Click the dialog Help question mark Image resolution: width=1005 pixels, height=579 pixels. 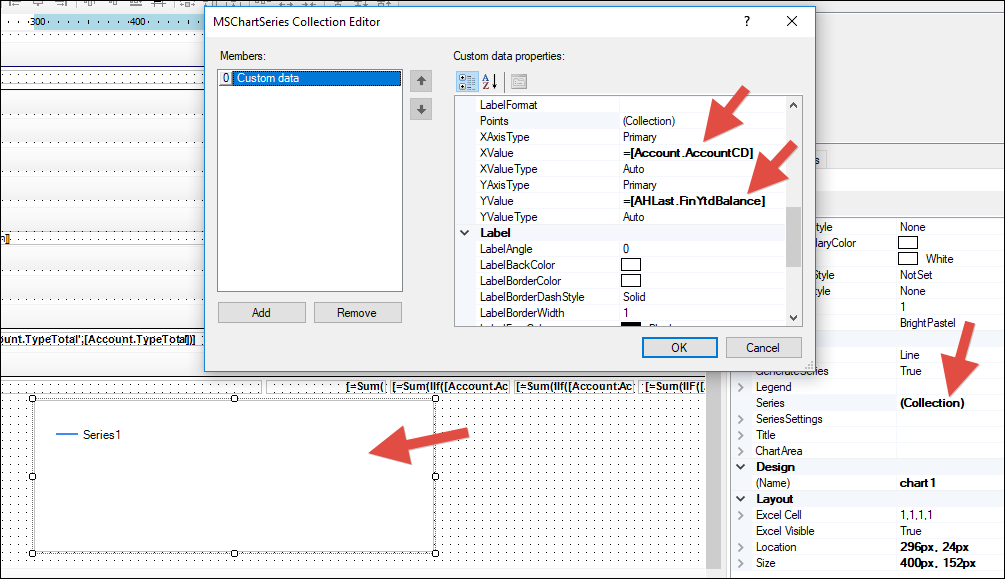pos(746,21)
